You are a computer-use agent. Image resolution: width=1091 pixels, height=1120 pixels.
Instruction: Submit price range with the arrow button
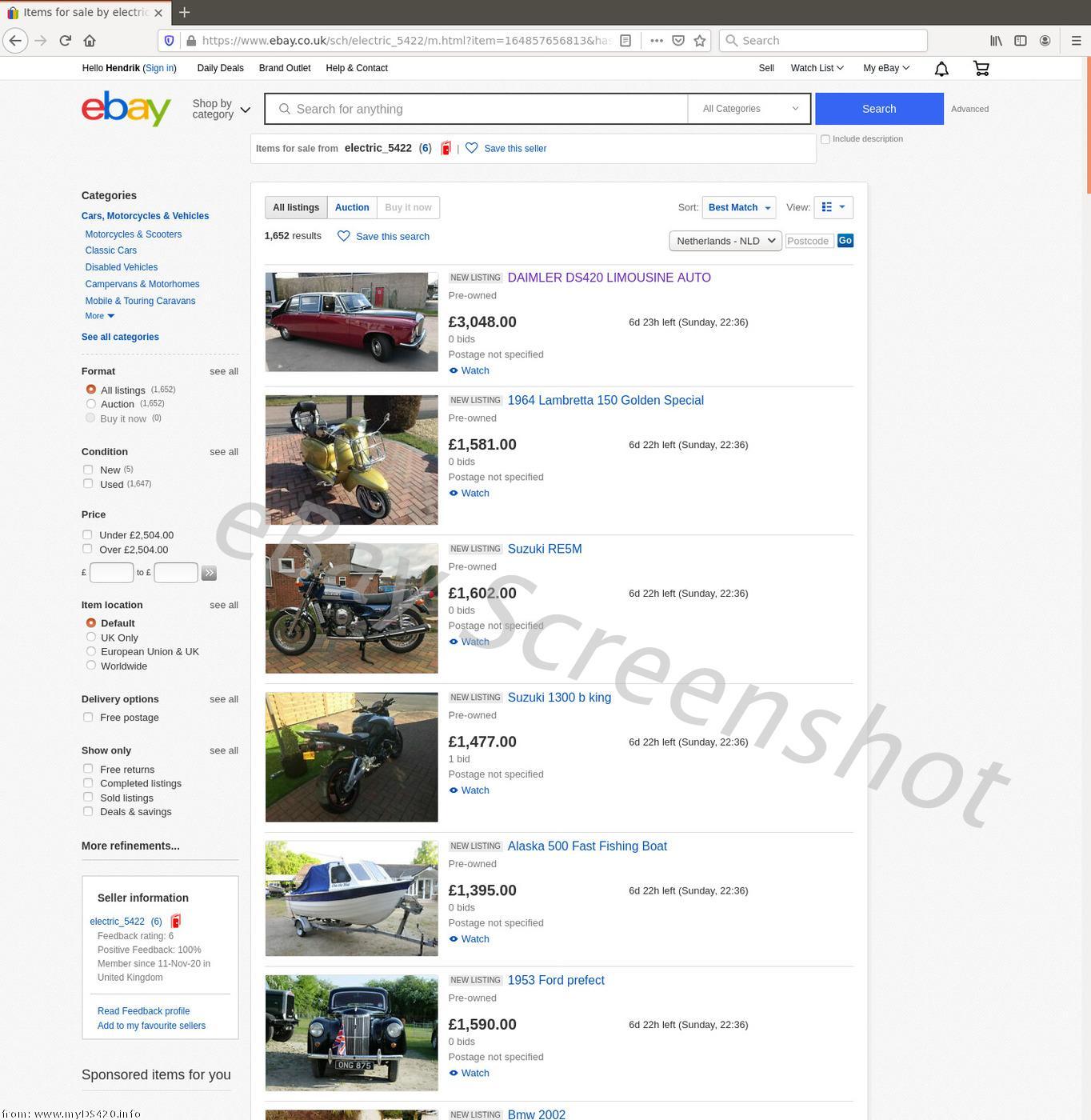coord(209,573)
